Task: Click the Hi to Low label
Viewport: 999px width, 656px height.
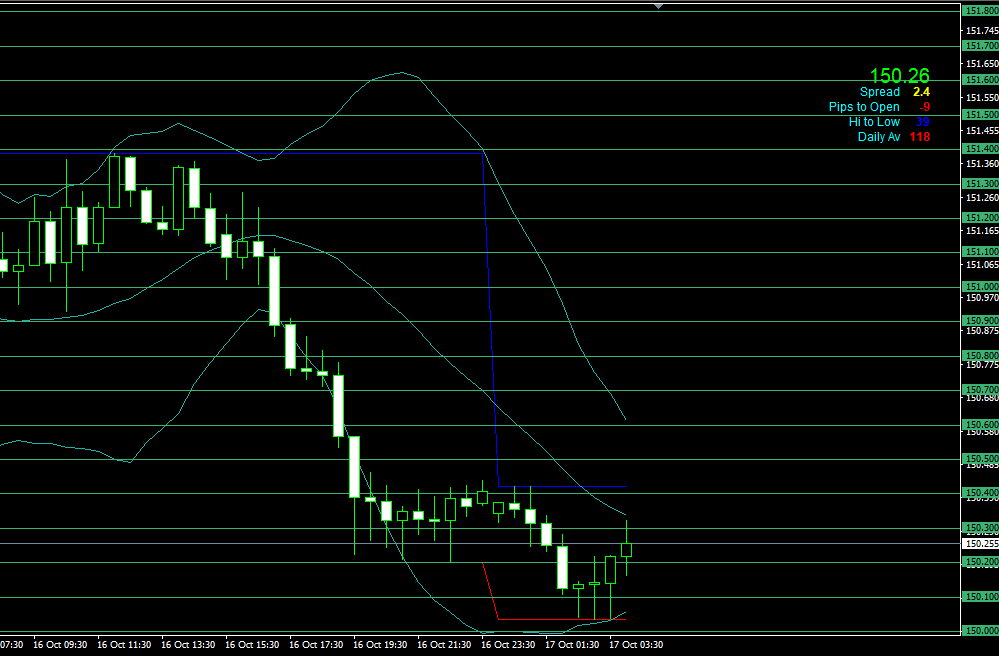Action: pyautogui.click(x=874, y=122)
